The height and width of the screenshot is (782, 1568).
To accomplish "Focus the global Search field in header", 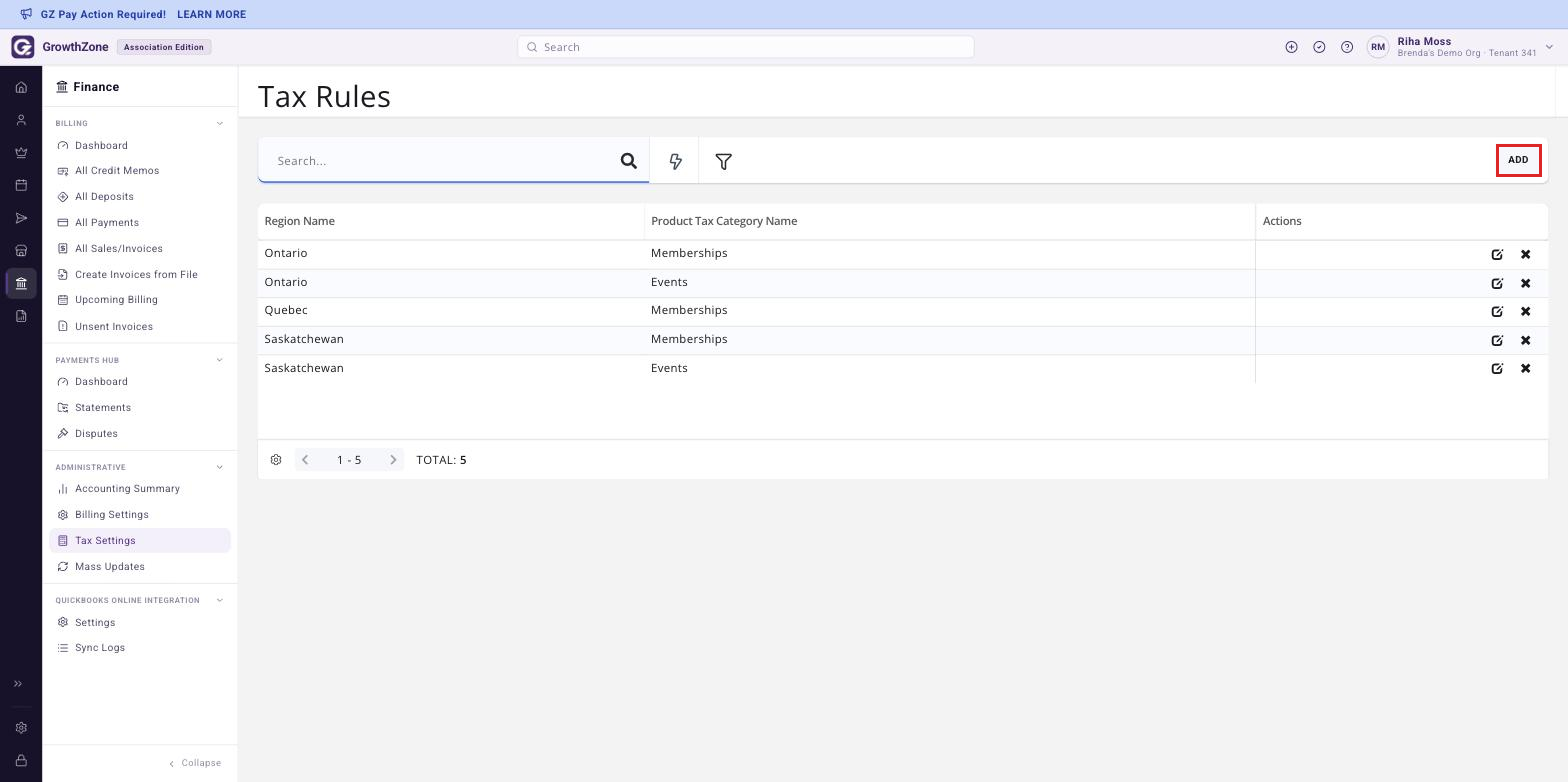I will click(746, 47).
